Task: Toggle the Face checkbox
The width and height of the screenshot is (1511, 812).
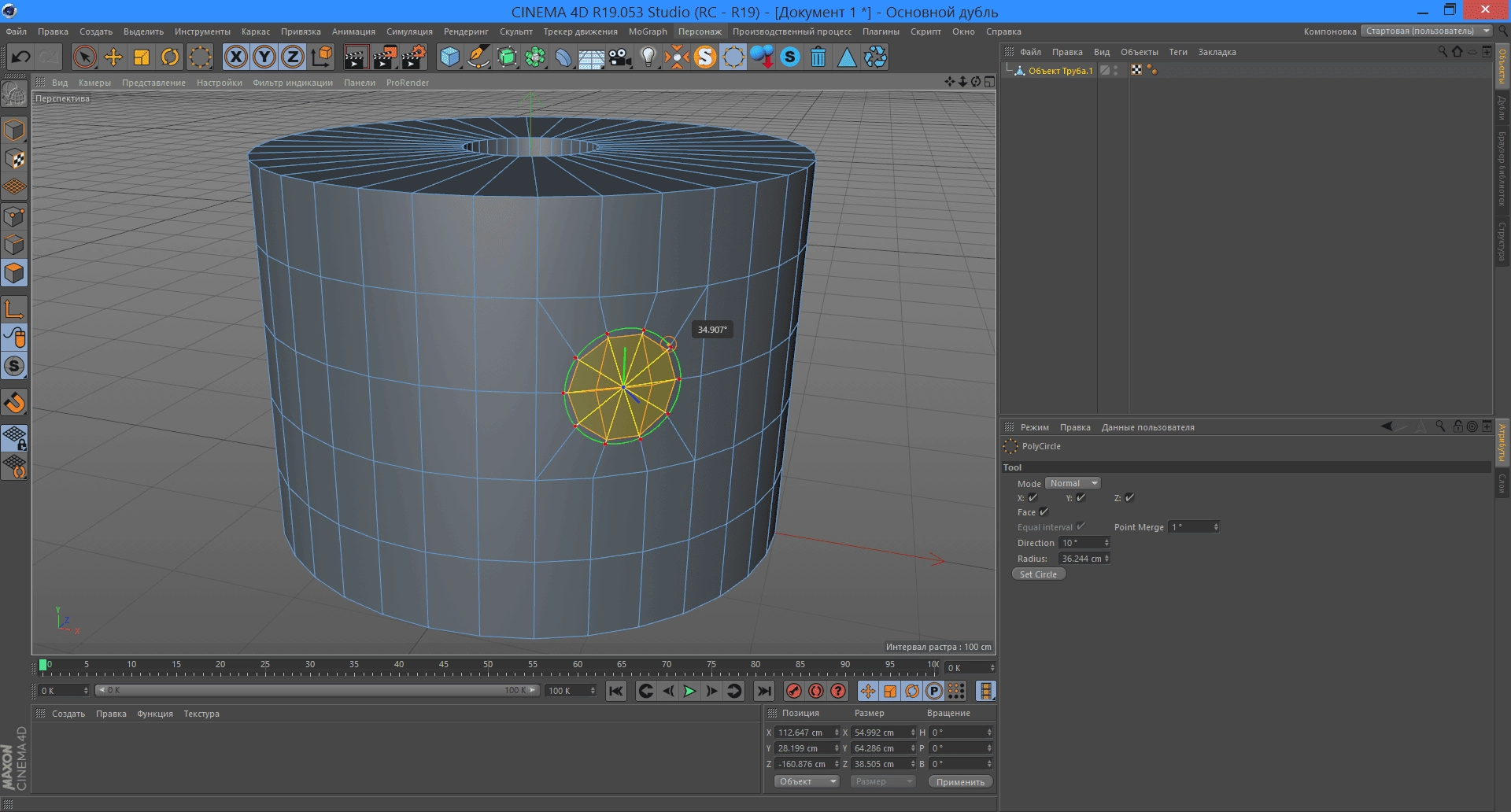Action: (1044, 511)
